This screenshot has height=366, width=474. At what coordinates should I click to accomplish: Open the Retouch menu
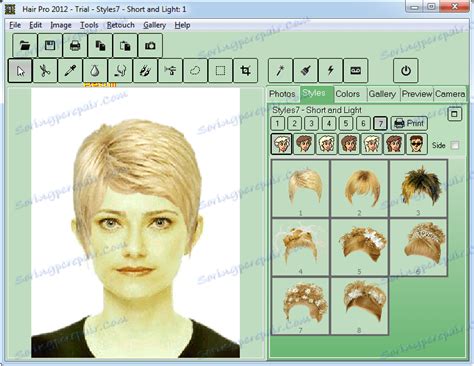(121, 25)
